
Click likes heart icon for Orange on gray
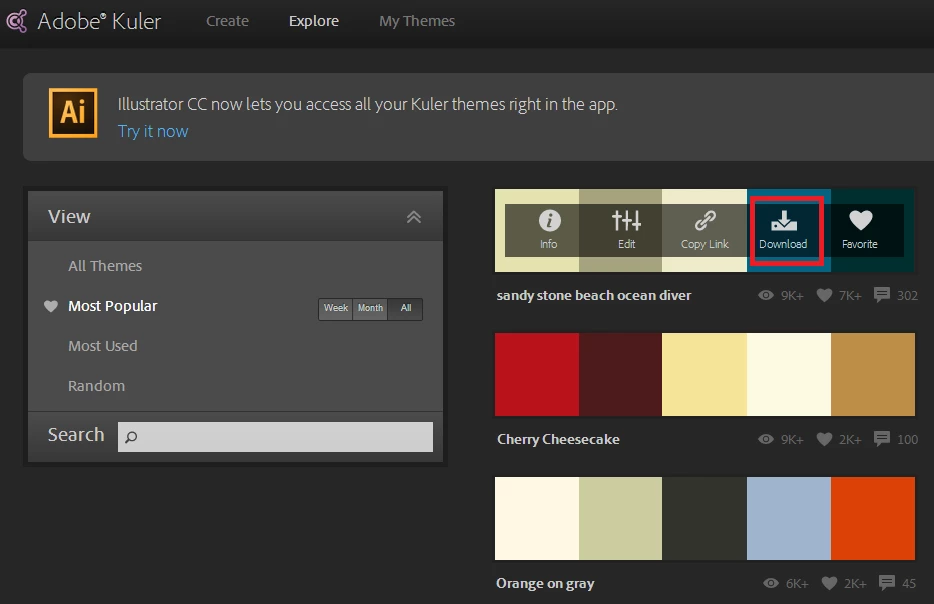829,583
